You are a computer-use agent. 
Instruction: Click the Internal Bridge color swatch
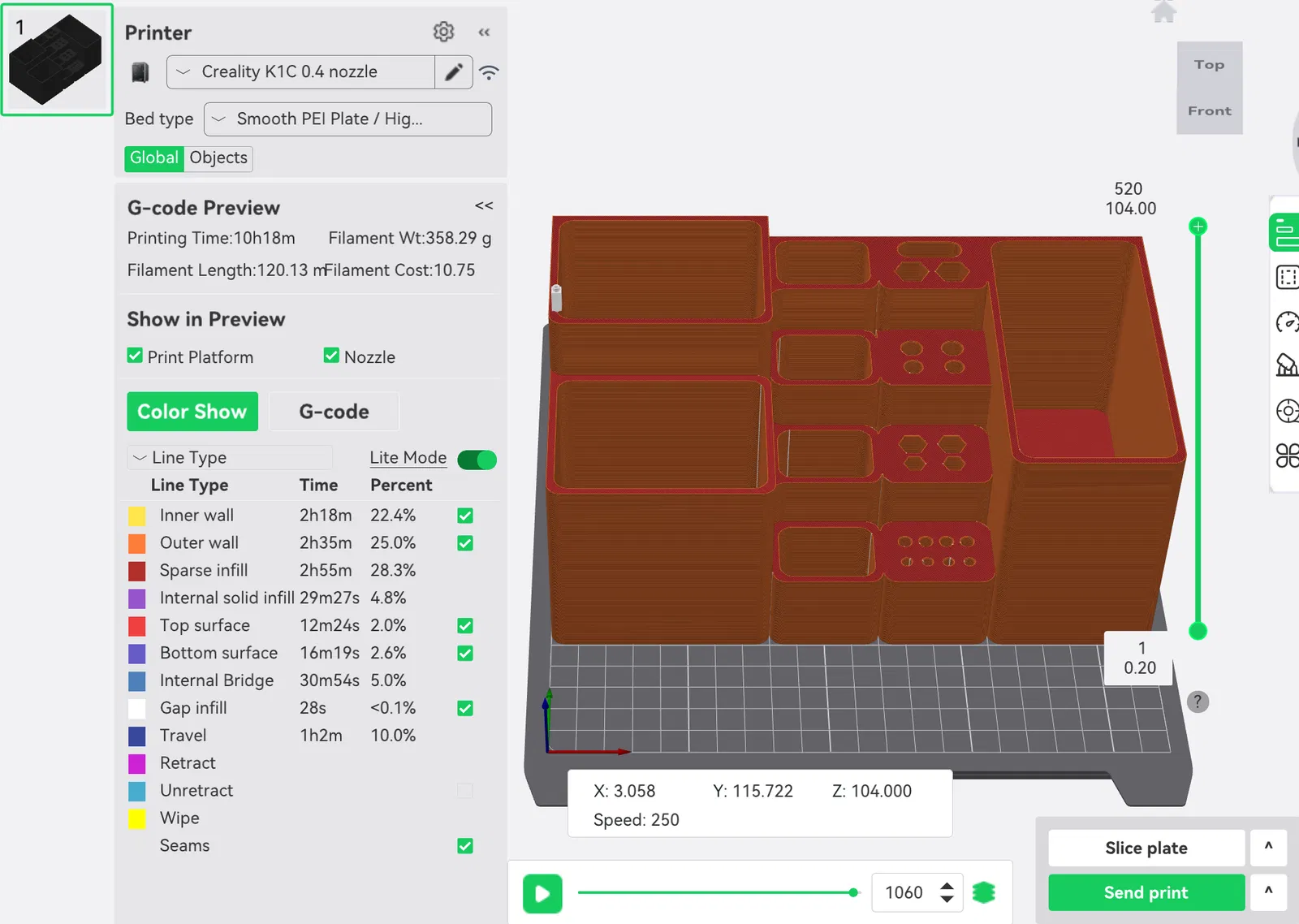(137, 681)
